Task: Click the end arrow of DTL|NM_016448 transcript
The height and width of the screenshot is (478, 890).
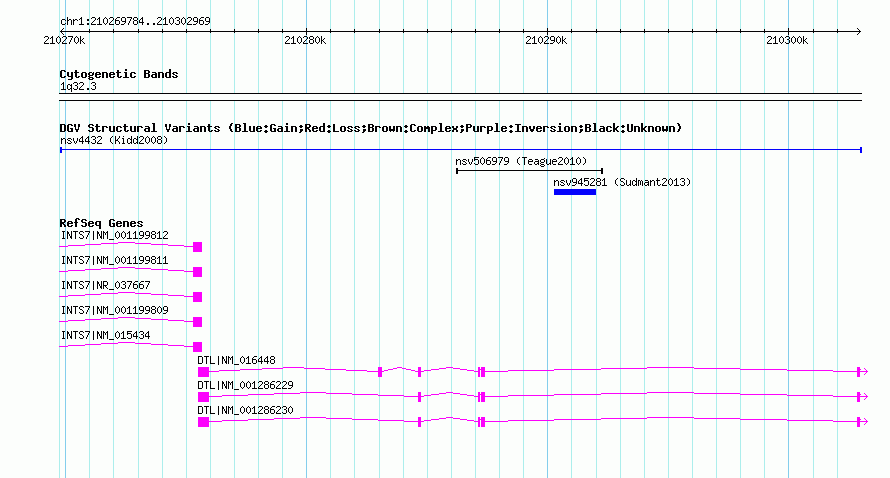Action: (x=864, y=372)
